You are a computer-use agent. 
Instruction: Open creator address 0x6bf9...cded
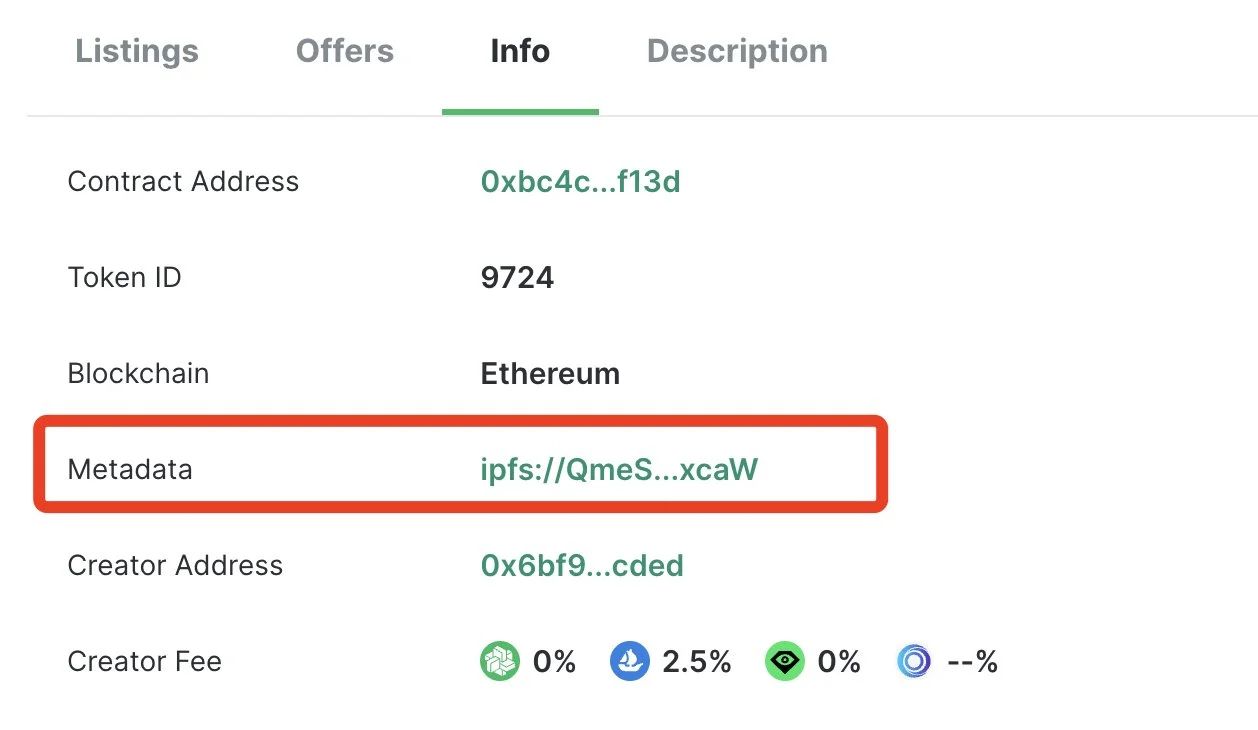coord(581,565)
